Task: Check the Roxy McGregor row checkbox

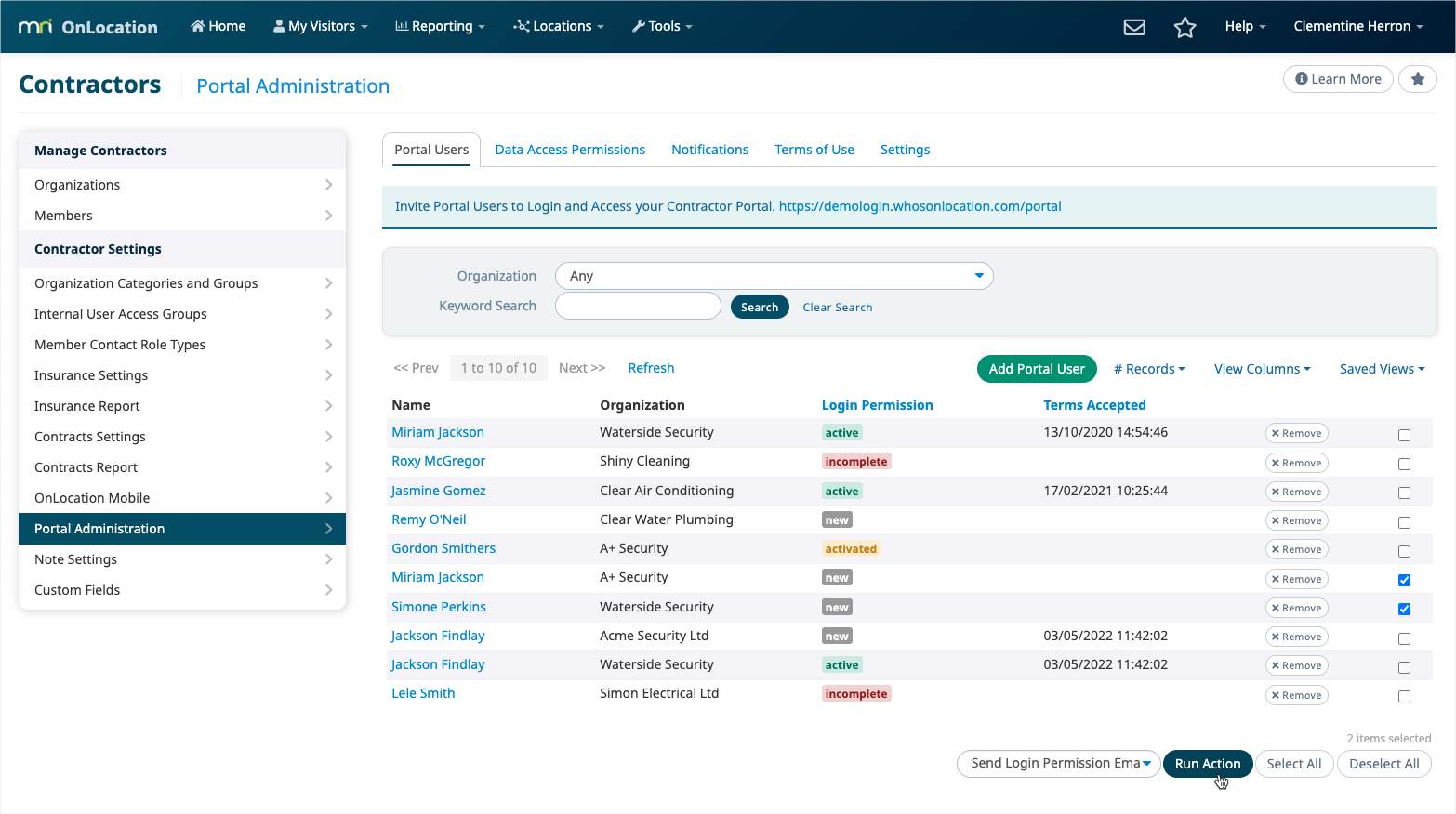Action: 1404,464
